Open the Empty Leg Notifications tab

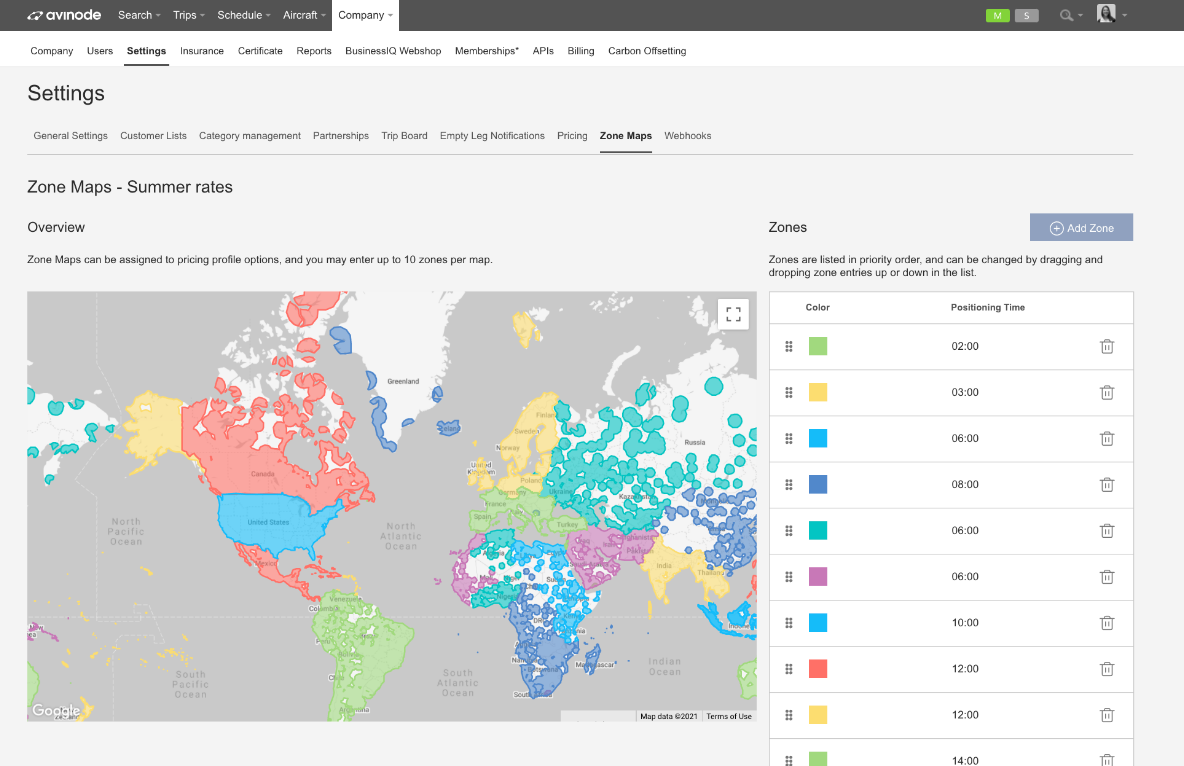click(x=492, y=136)
